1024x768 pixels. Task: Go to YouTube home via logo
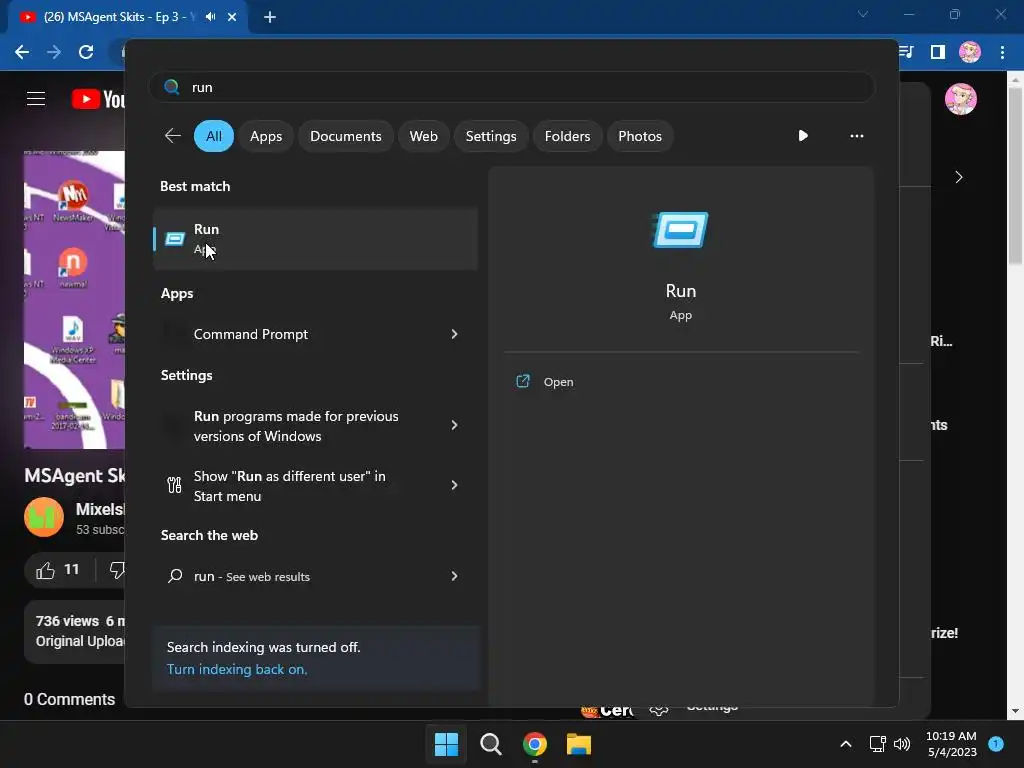click(98, 99)
